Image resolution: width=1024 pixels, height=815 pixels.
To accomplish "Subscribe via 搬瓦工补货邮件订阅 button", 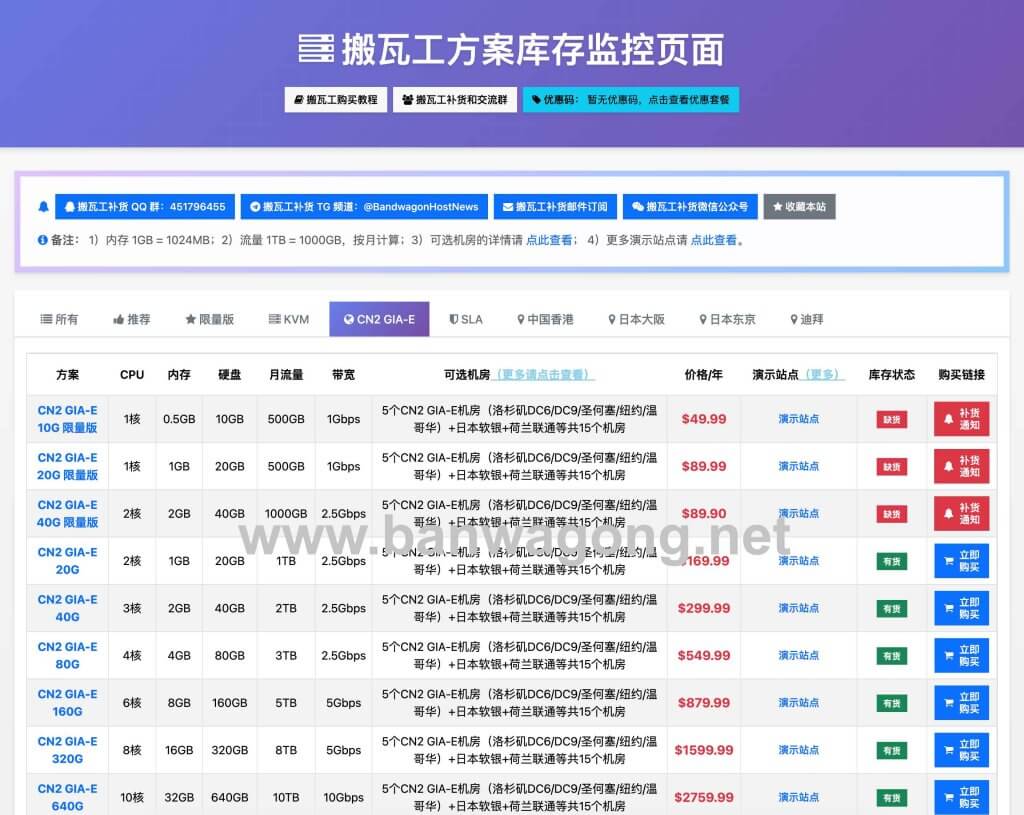I will click(555, 207).
